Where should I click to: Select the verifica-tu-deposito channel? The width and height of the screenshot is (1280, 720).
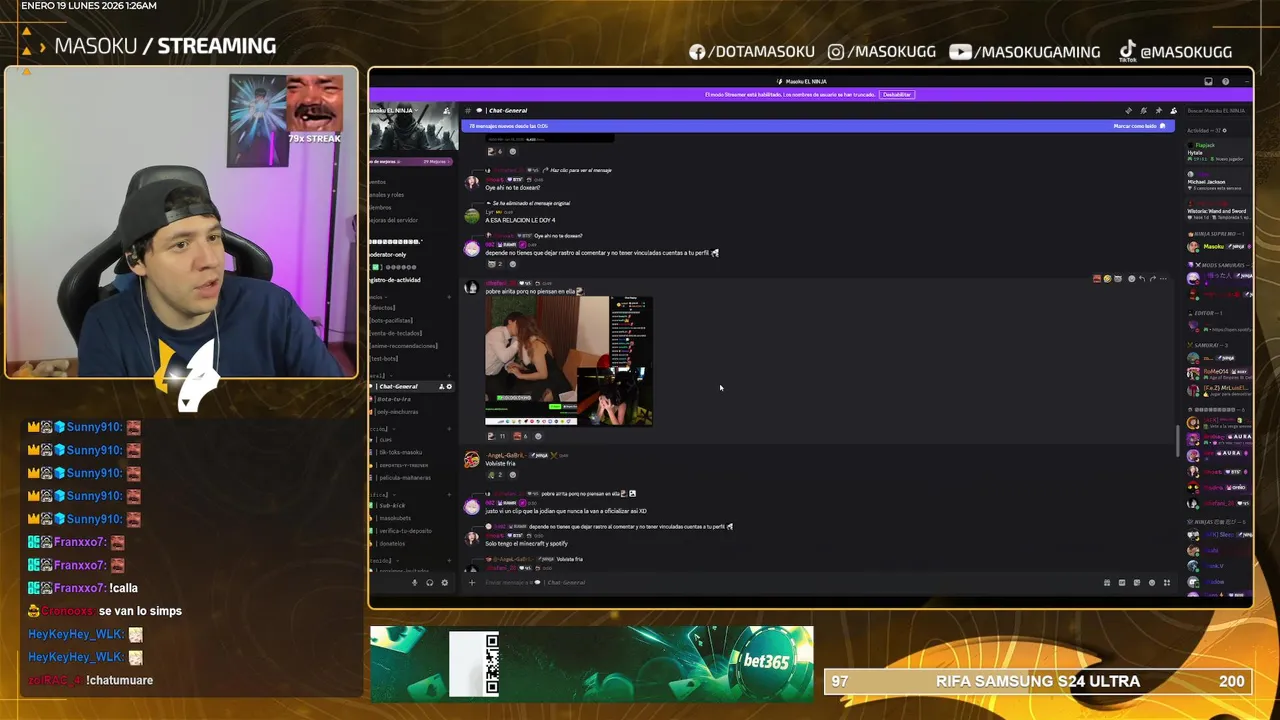click(x=405, y=531)
